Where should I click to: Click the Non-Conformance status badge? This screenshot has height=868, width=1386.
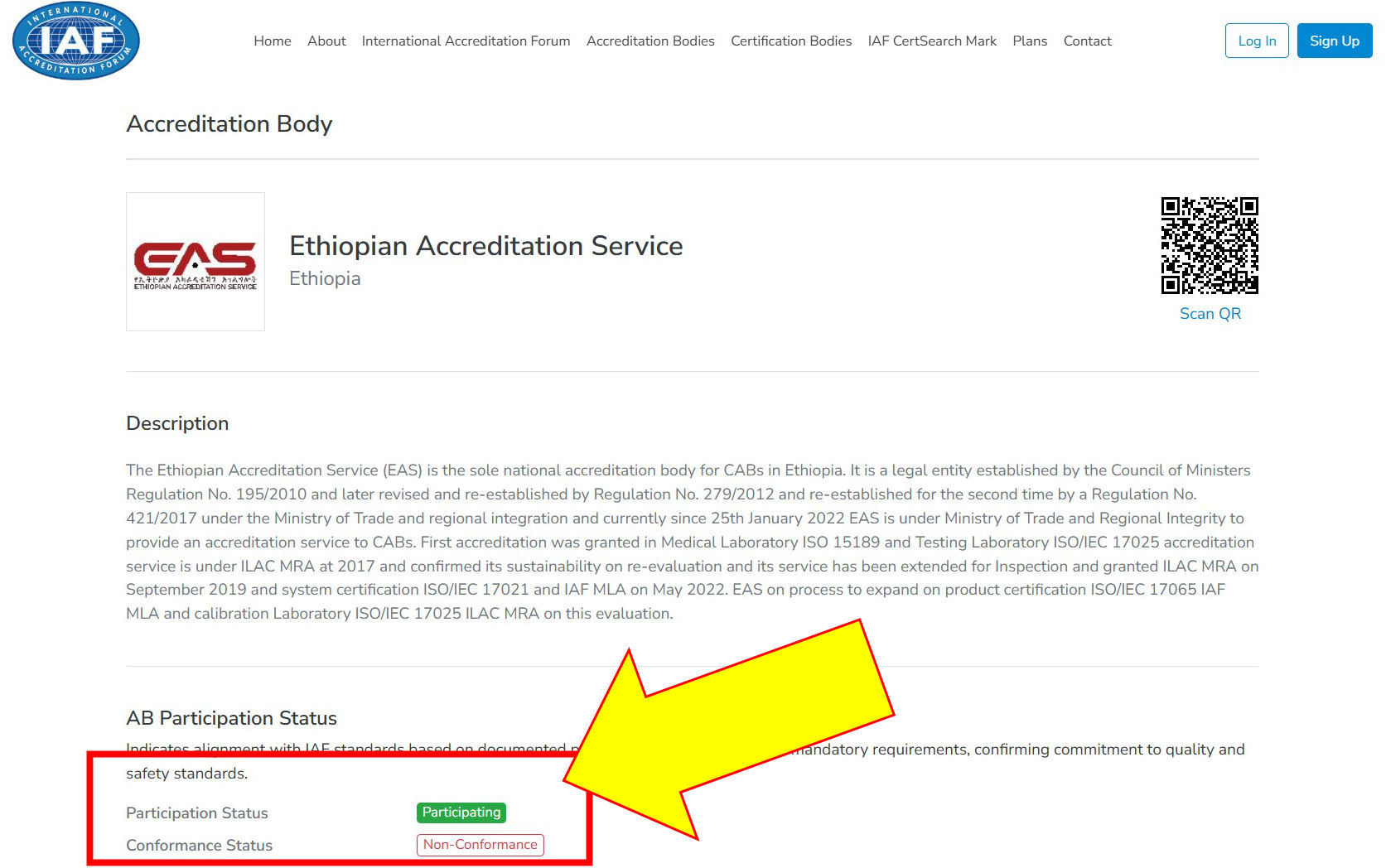[481, 845]
